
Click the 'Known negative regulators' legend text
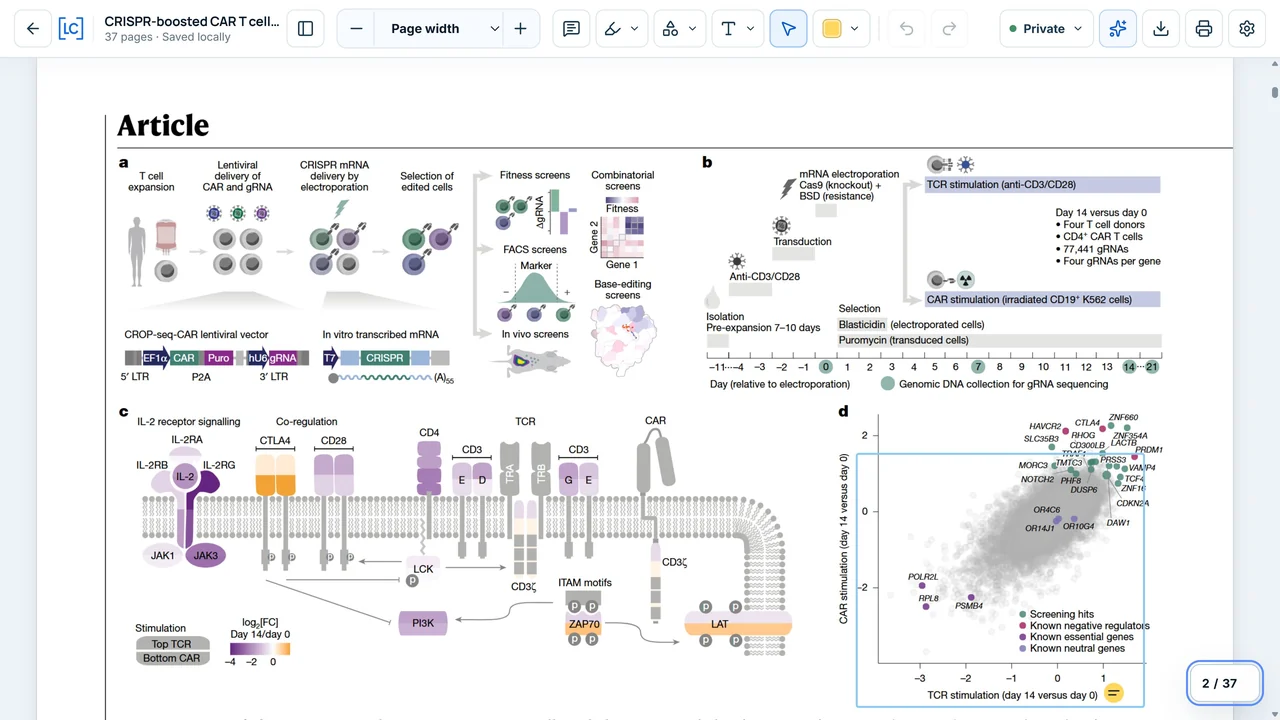click(1090, 626)
